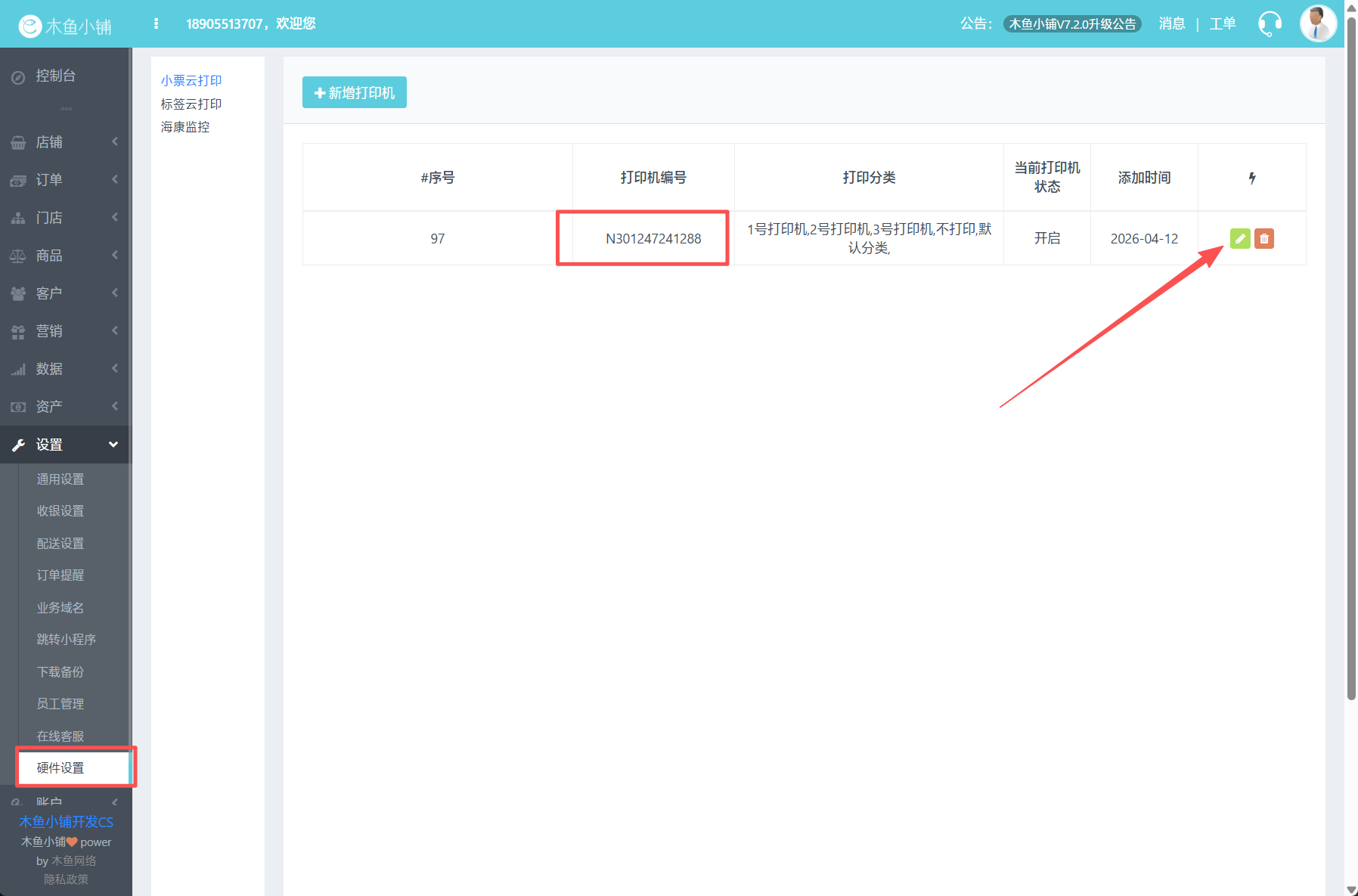Click the orange delete printer icon
The height and width of the screenshot is (896, 1358).
coord(1264,239)
